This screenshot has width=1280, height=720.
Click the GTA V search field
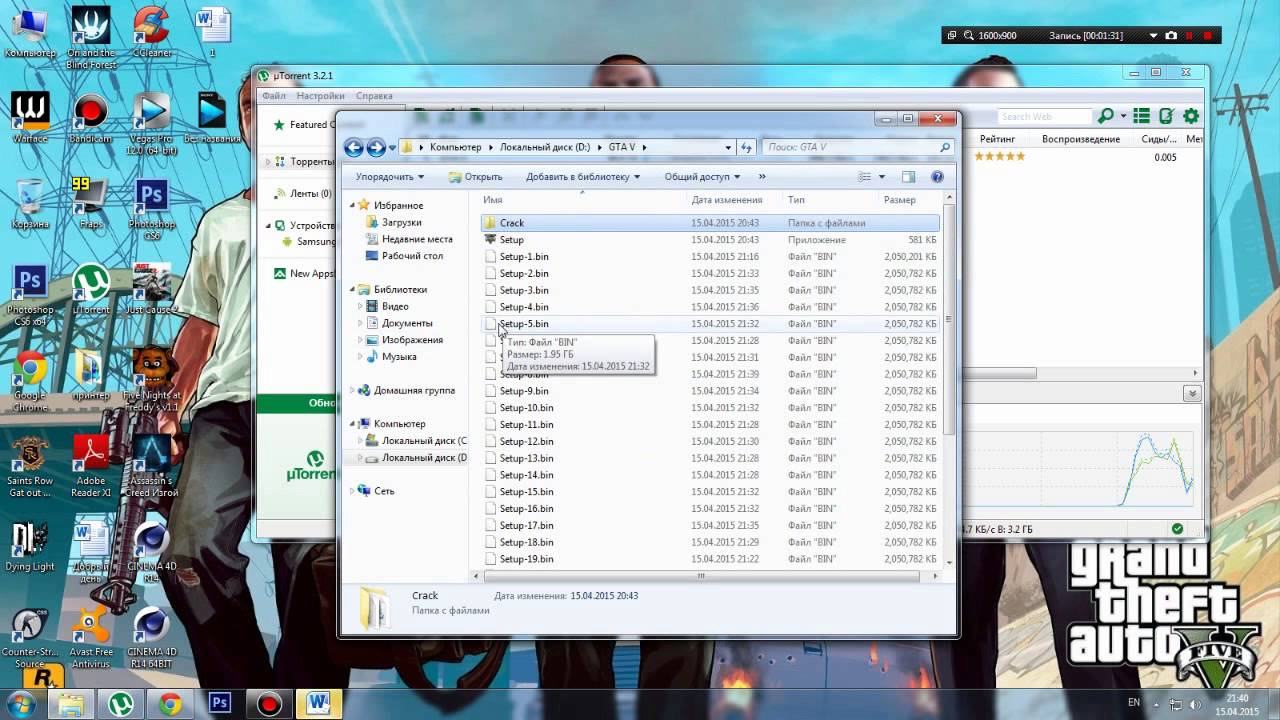click(858, 147)
